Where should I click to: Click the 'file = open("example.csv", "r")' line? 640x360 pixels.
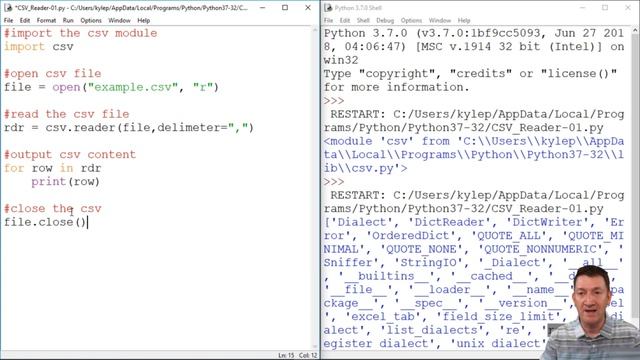click(111, 87)
